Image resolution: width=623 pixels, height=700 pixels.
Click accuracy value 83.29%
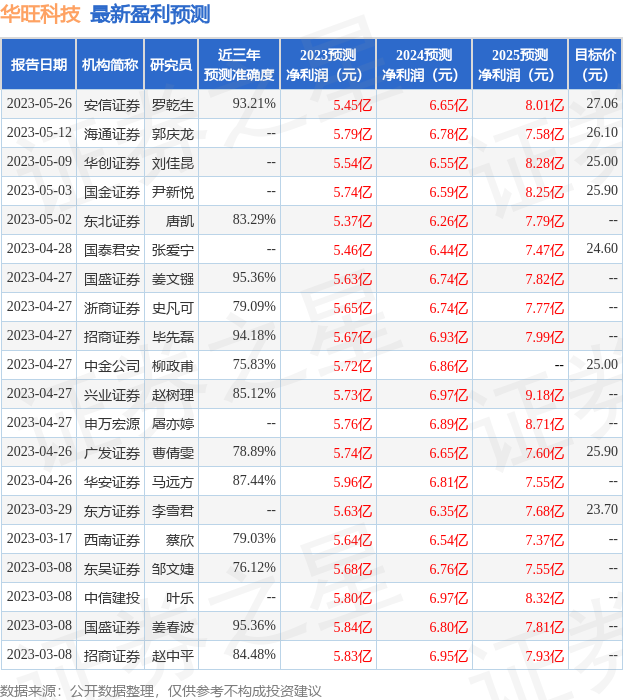pos(254,220)
